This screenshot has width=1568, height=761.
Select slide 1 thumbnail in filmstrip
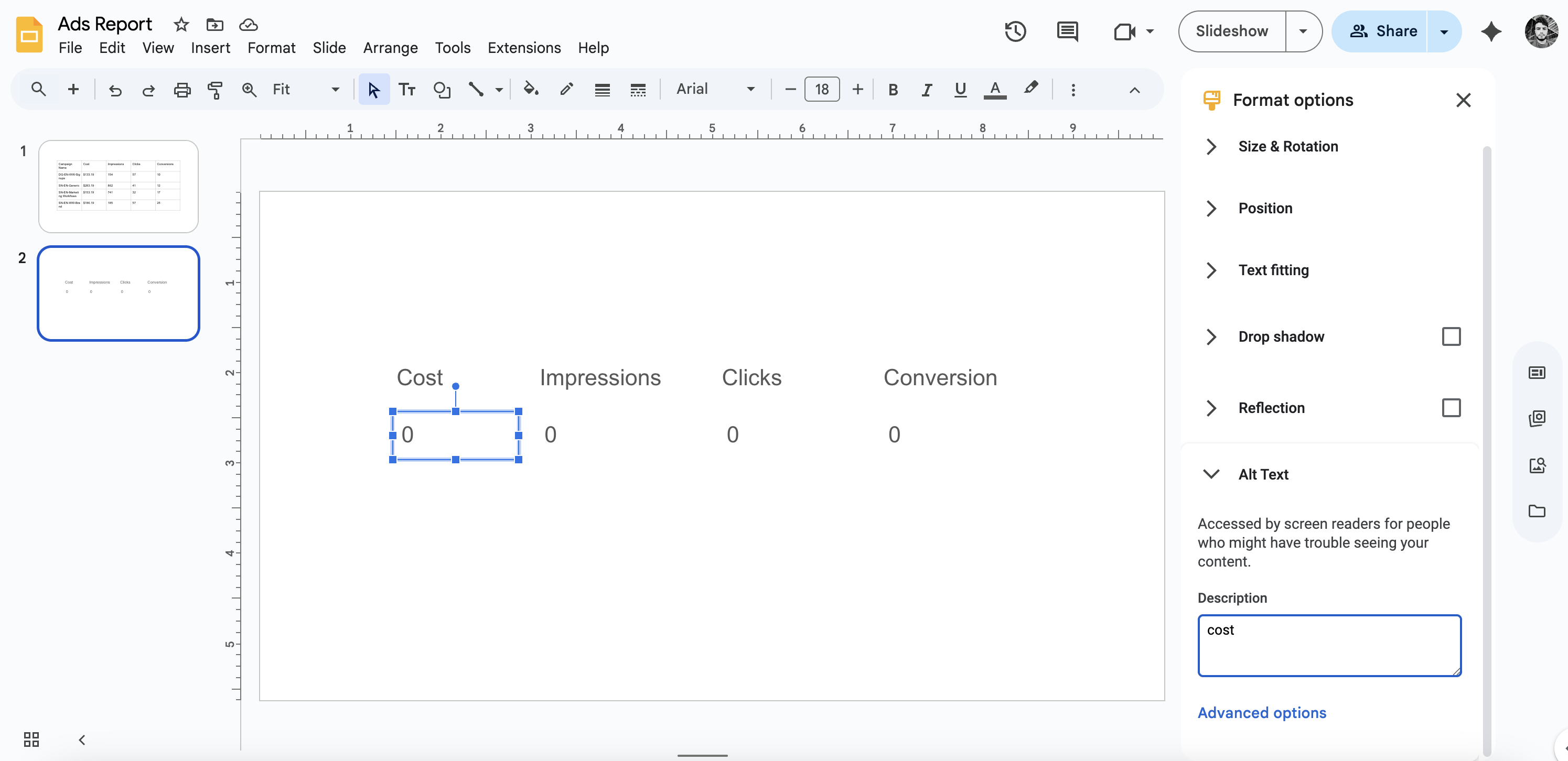tap(119, 186)
